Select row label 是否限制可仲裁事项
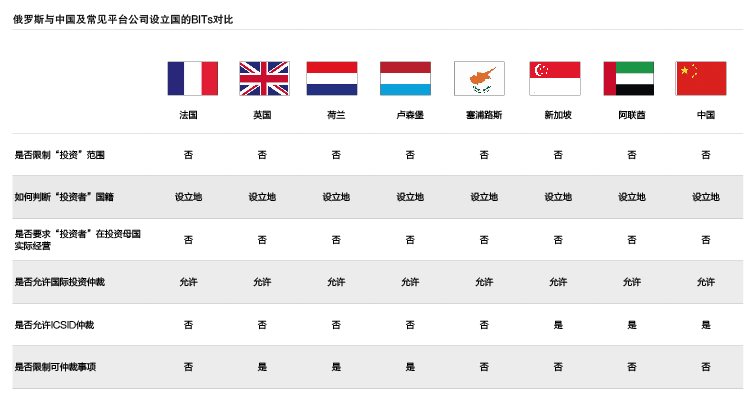Viewport: 752px width, 404px height. pyautogui.click(x=55, y=367)
